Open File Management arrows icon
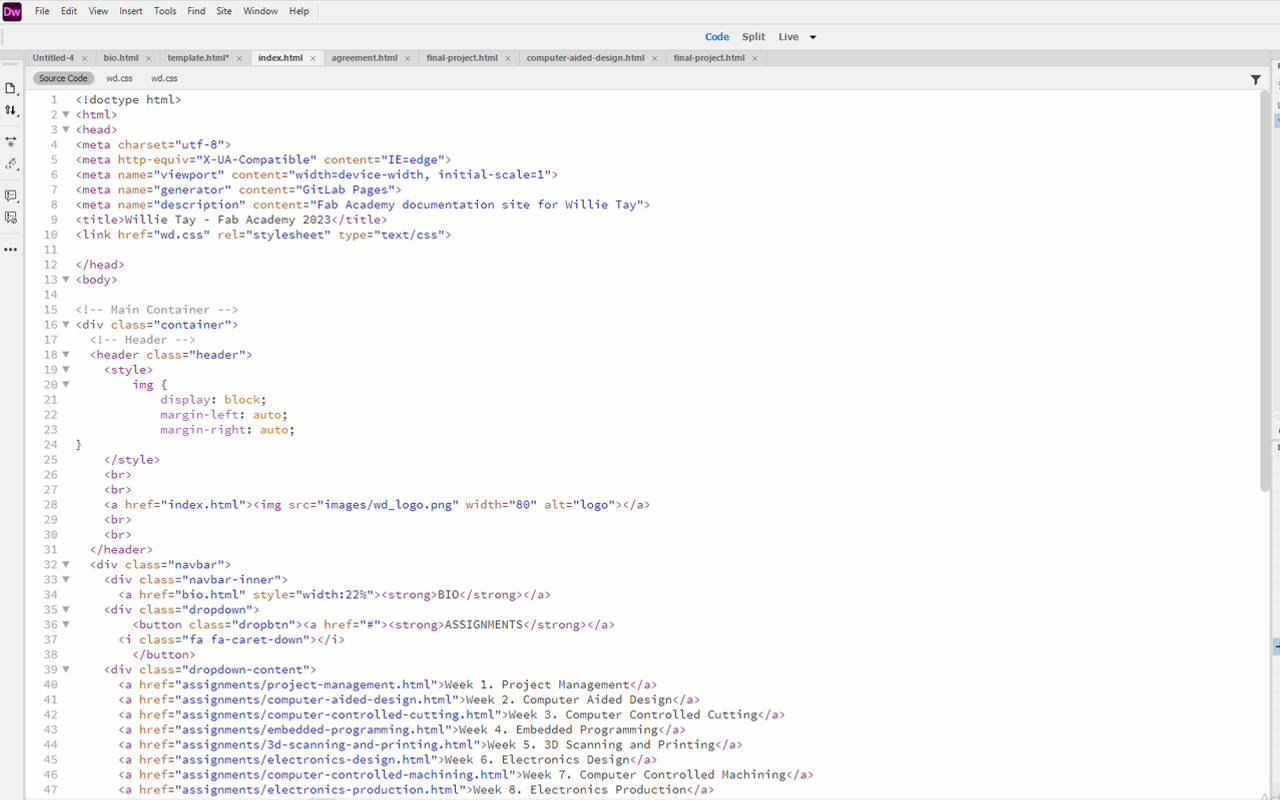1280x800 pixels. click(11, 110)
